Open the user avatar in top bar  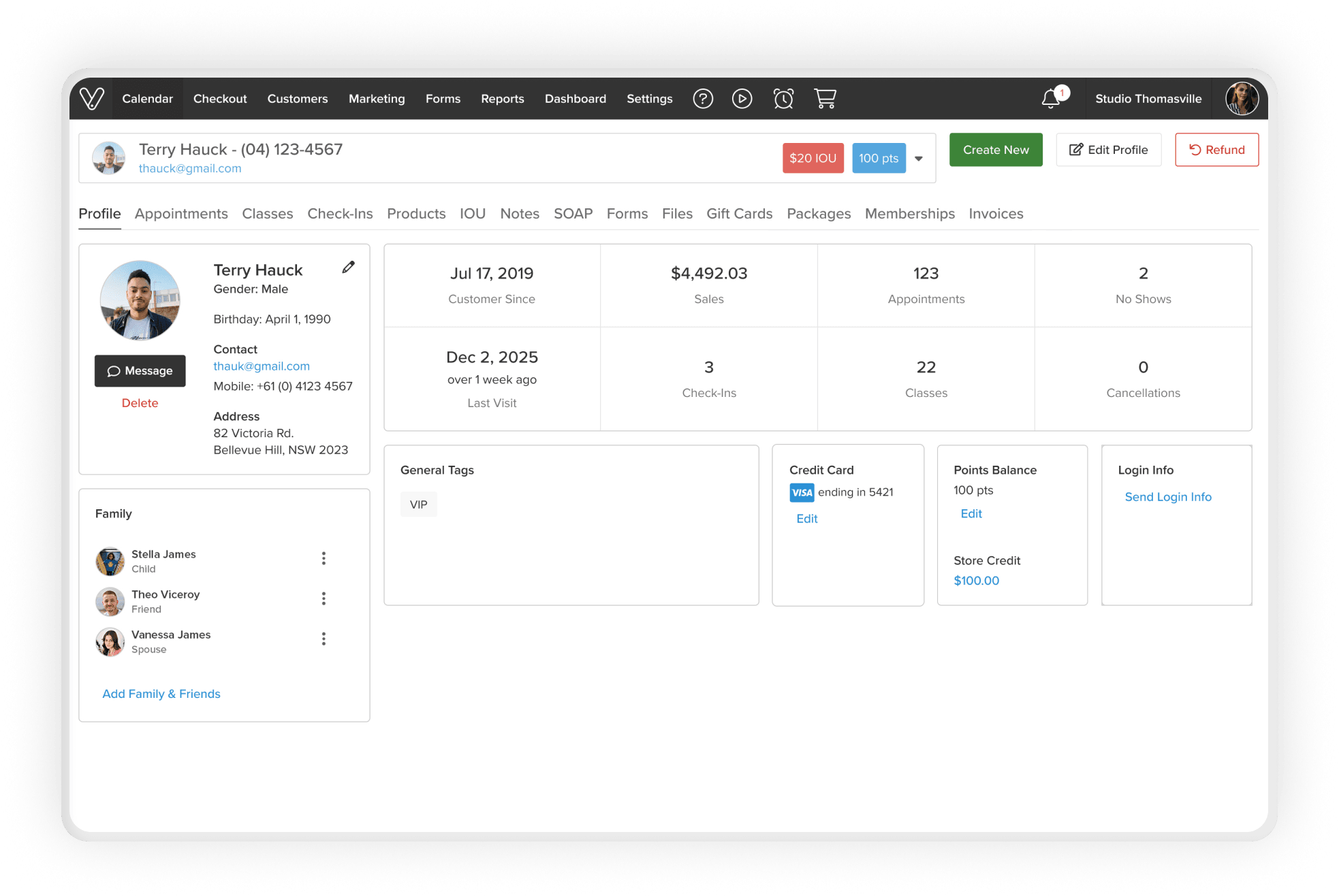[1242, 99]
